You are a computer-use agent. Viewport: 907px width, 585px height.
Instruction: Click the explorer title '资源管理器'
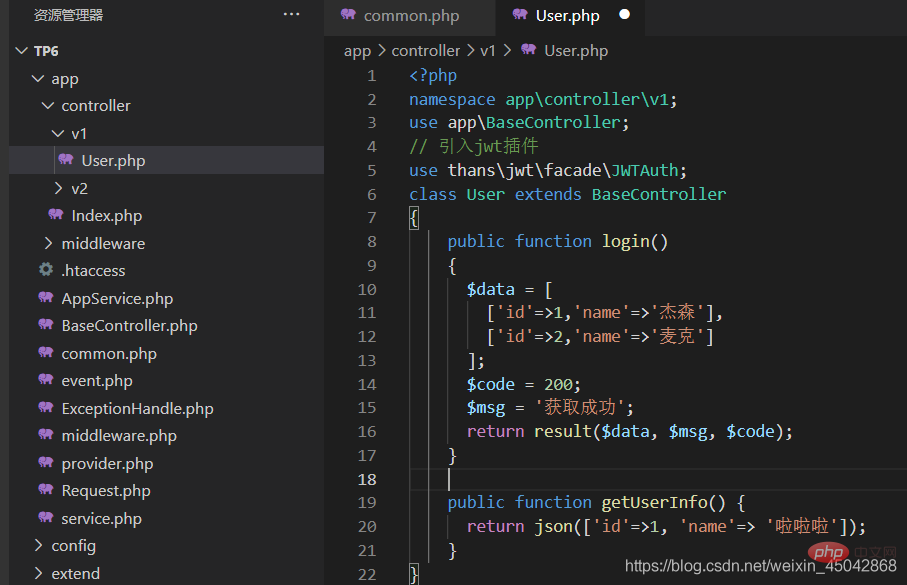point(68,15)
